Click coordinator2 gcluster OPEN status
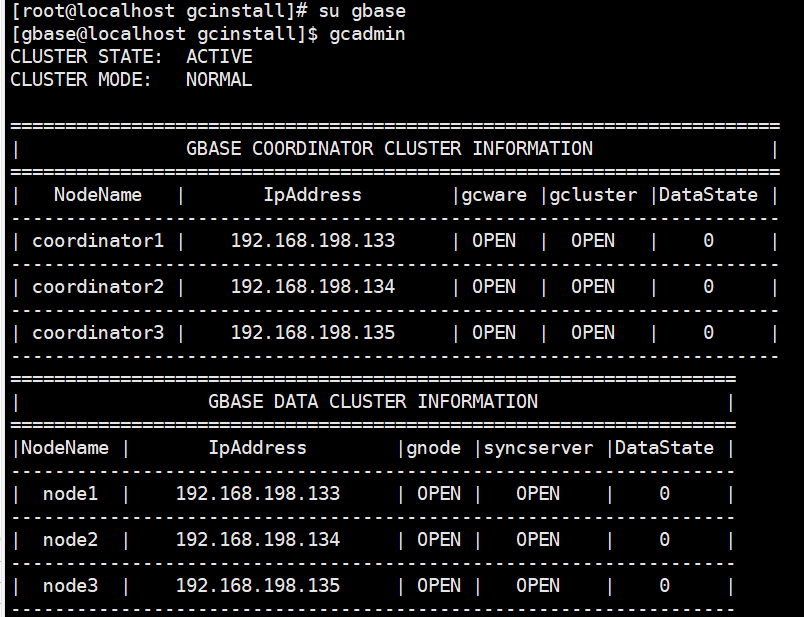Screen dimensions: 804x617 tap(593, 287)
